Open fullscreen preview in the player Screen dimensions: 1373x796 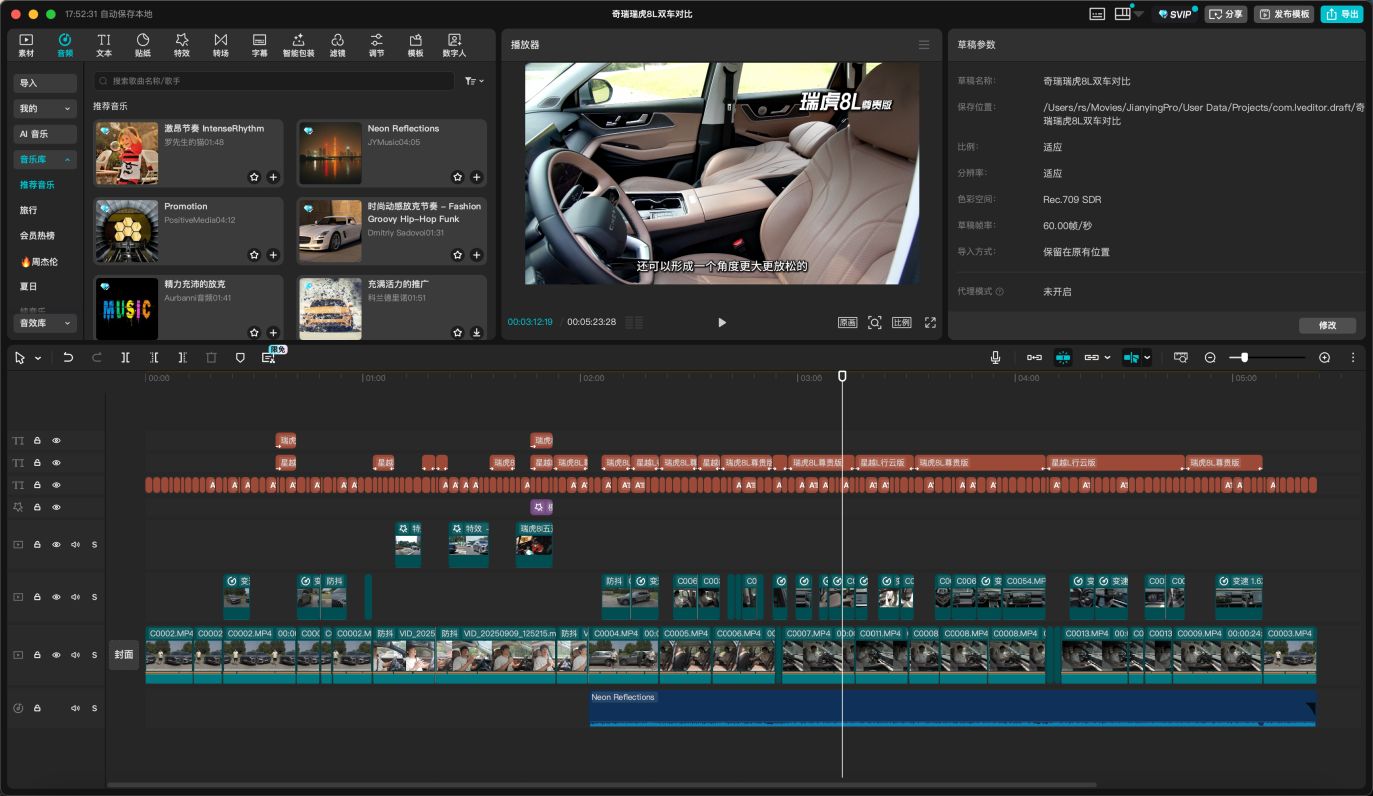[x=930, y=322]
